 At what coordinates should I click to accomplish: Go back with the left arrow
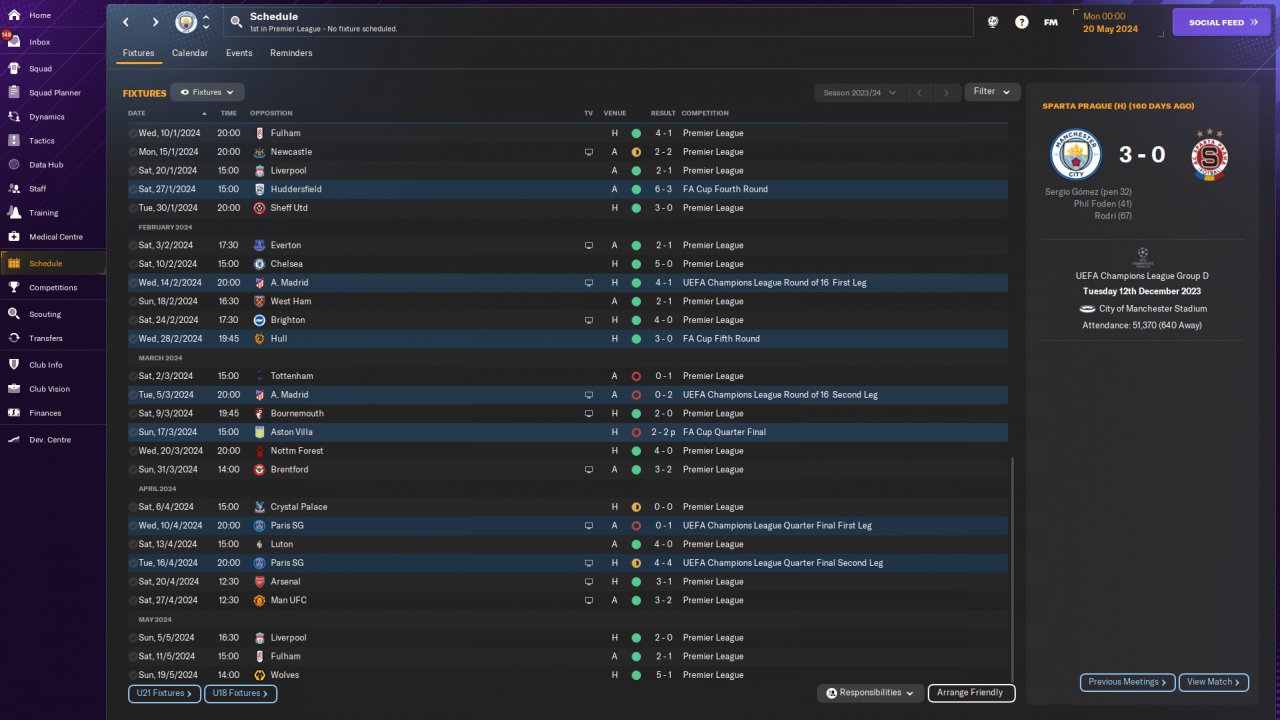tap(126, 22)
